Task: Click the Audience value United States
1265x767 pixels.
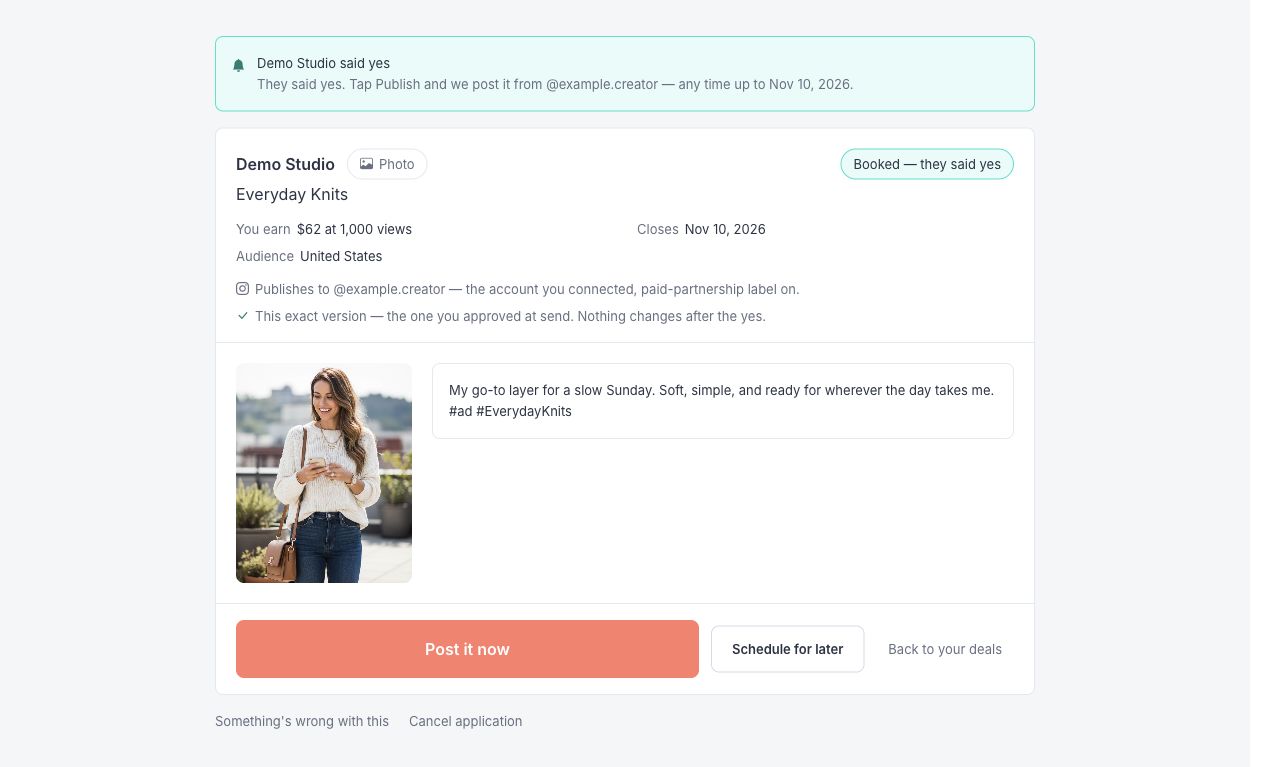Action: [x=341, y=256]
